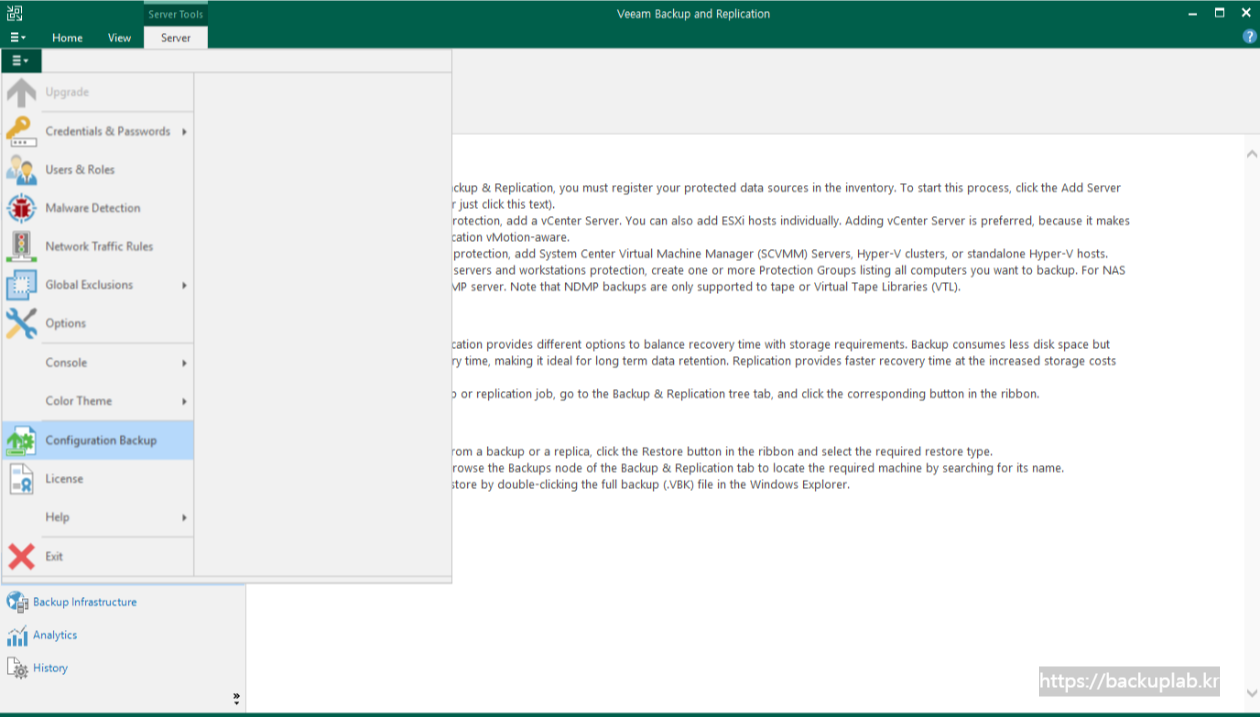This screenshot has height=717, width=1260.
Task: Click the History gear icon
Action: (17, 668)
